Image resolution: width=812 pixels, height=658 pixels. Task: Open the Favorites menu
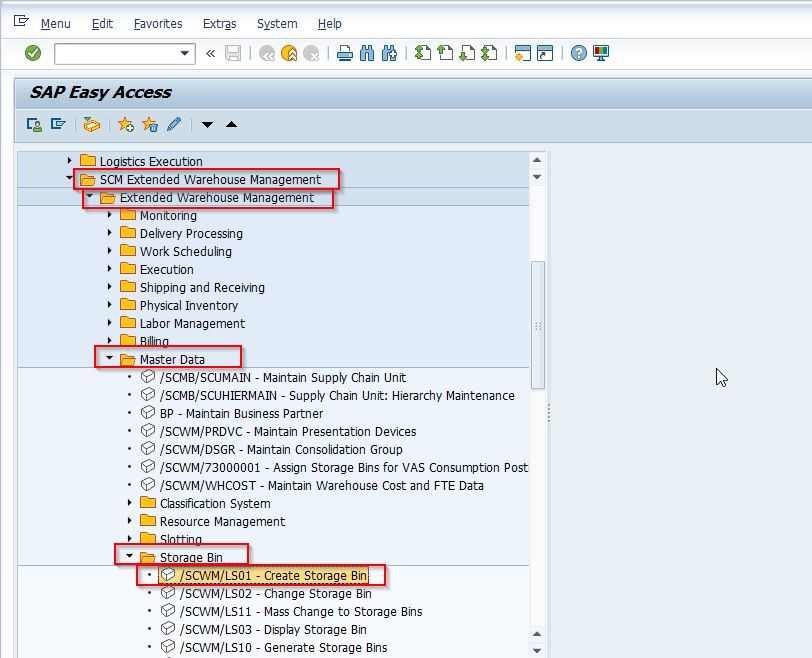tap(158, 24)
